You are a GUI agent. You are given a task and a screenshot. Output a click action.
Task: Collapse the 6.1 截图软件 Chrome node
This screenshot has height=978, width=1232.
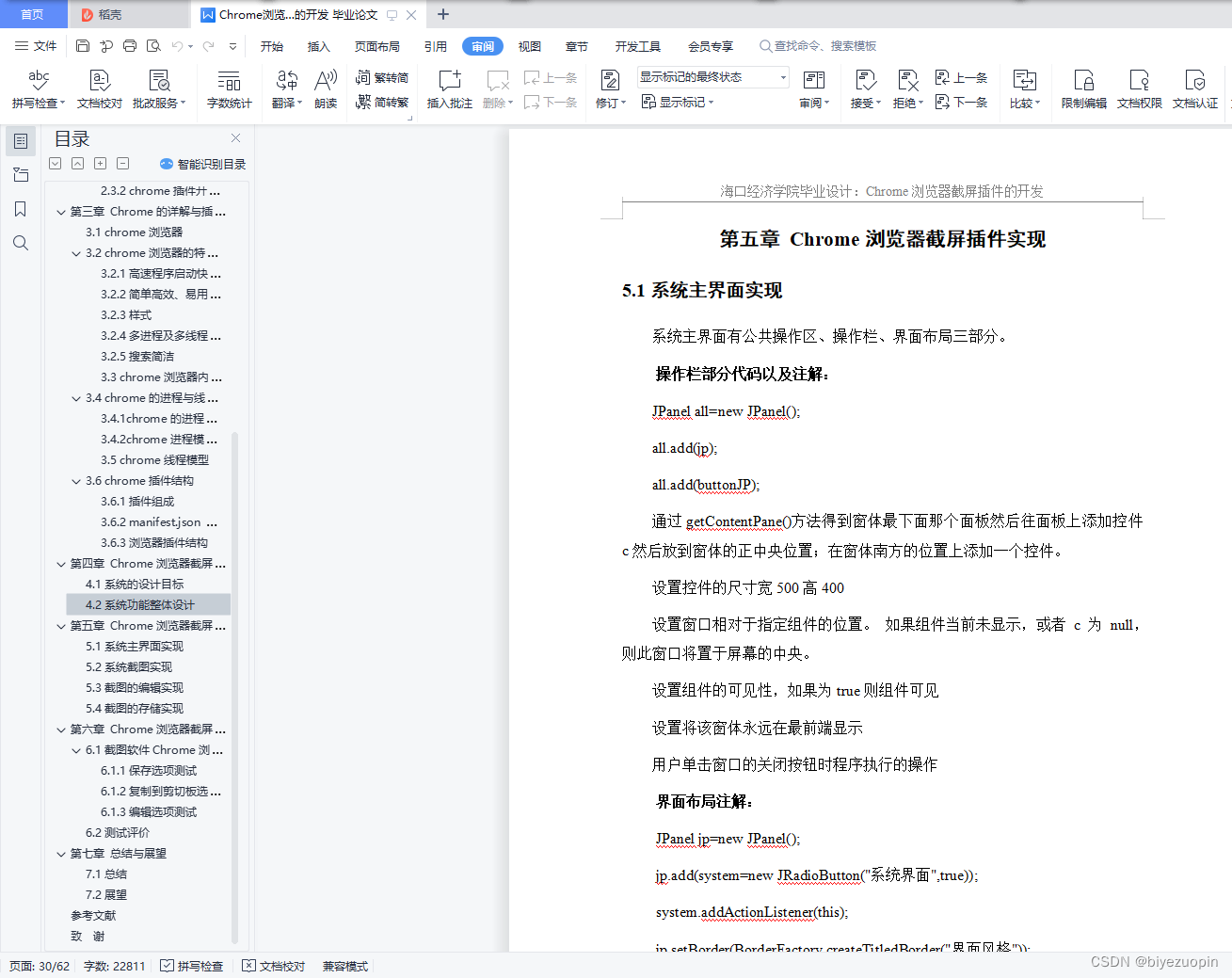76,750
